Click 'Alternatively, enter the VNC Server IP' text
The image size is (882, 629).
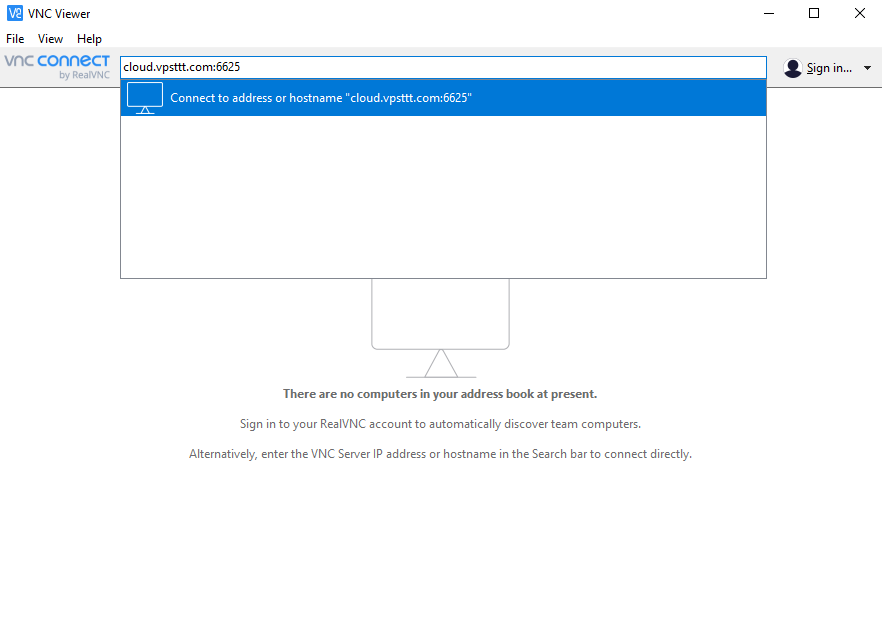click(440, 454)
